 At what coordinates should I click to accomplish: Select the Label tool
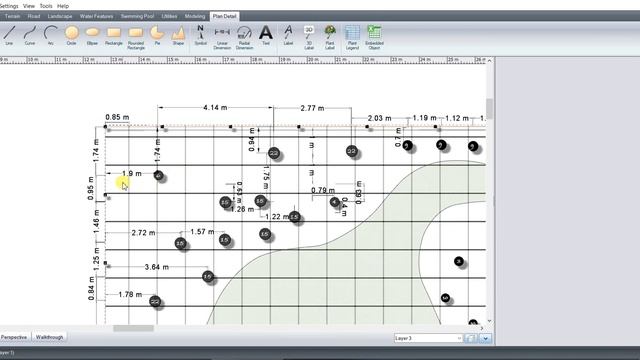pyautogui.click(x=288, y=36)
